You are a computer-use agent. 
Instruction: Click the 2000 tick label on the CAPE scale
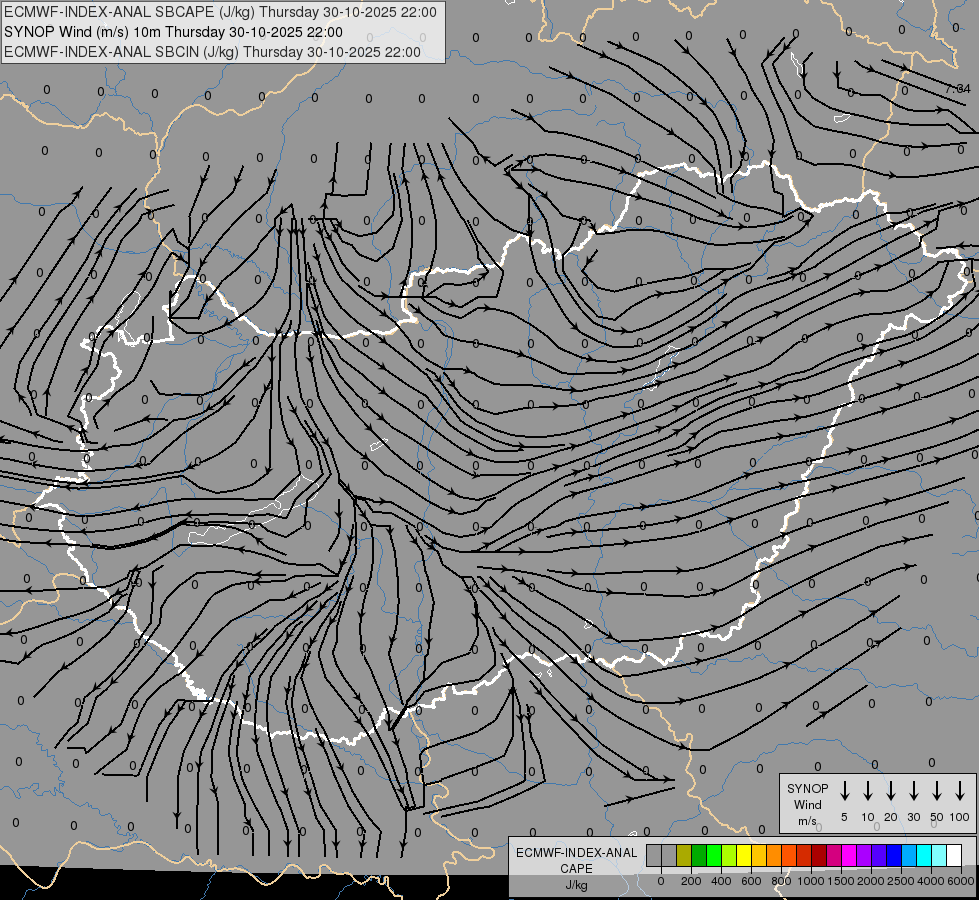click(x=871, y=881)
